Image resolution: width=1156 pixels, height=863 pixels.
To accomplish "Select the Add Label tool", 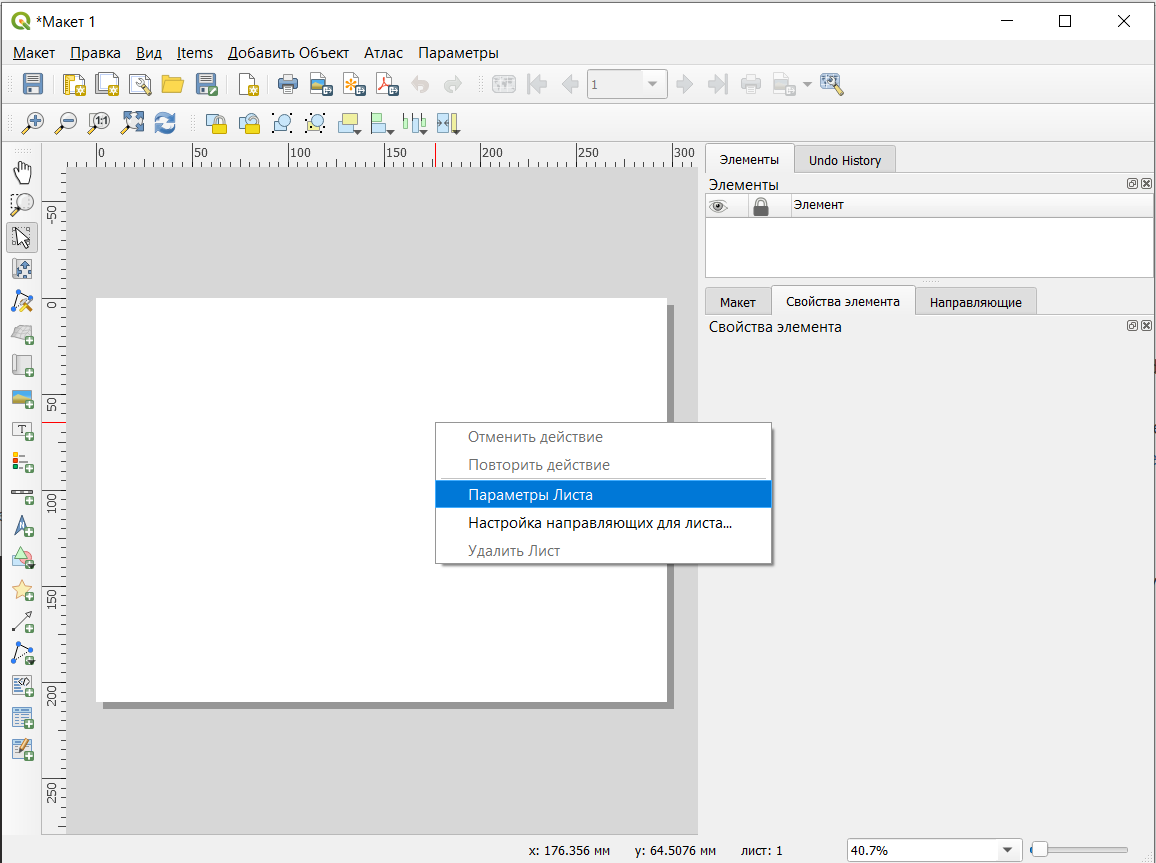I will 22,430.
